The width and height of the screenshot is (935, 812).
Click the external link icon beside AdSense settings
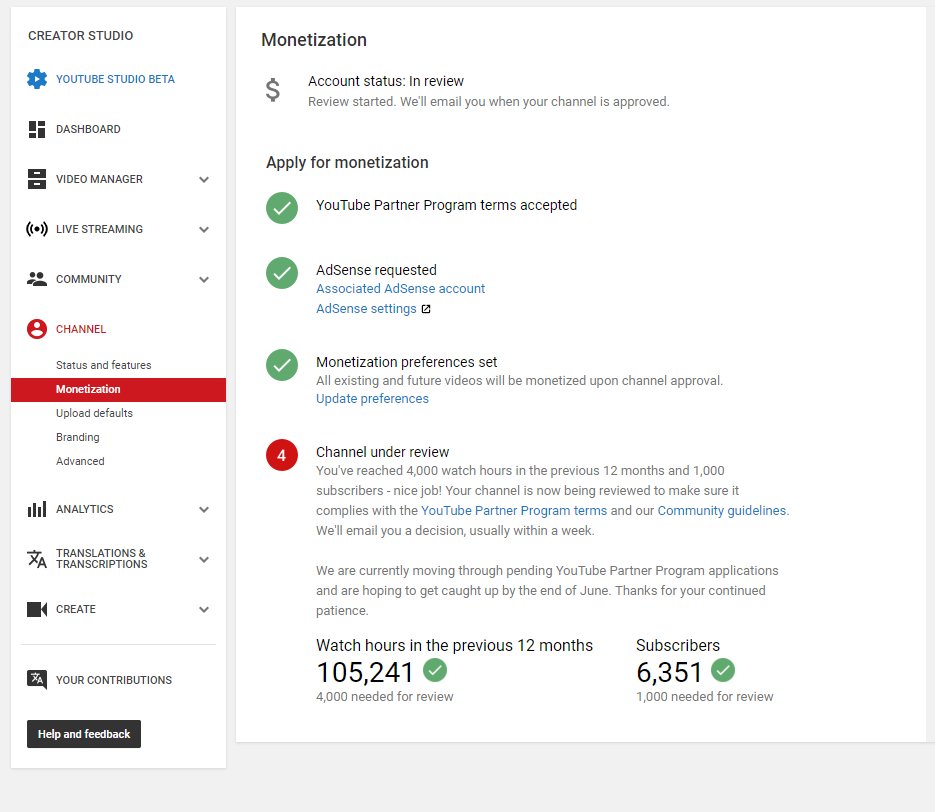(x=426, y=309)
